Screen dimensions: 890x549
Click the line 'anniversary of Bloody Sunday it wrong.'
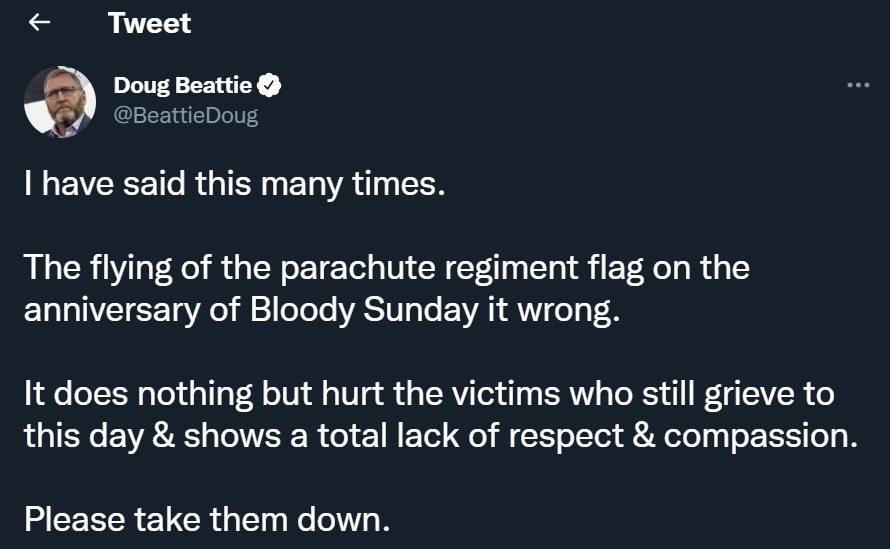(322, 310)
